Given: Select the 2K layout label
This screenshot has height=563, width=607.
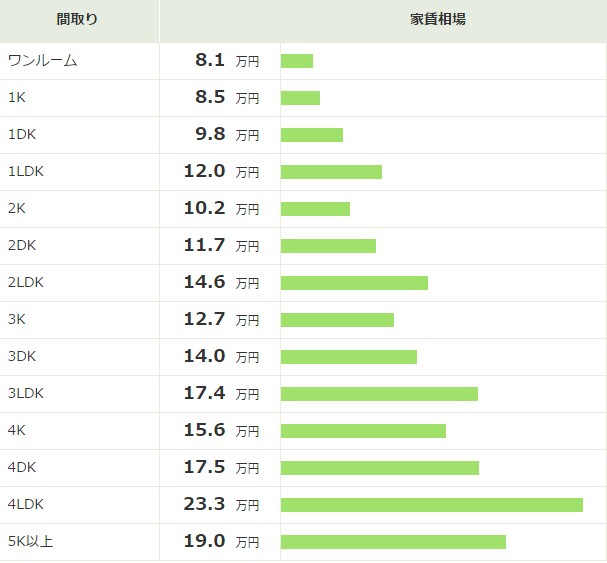Looking at the screenshot, I should point(17,208).
